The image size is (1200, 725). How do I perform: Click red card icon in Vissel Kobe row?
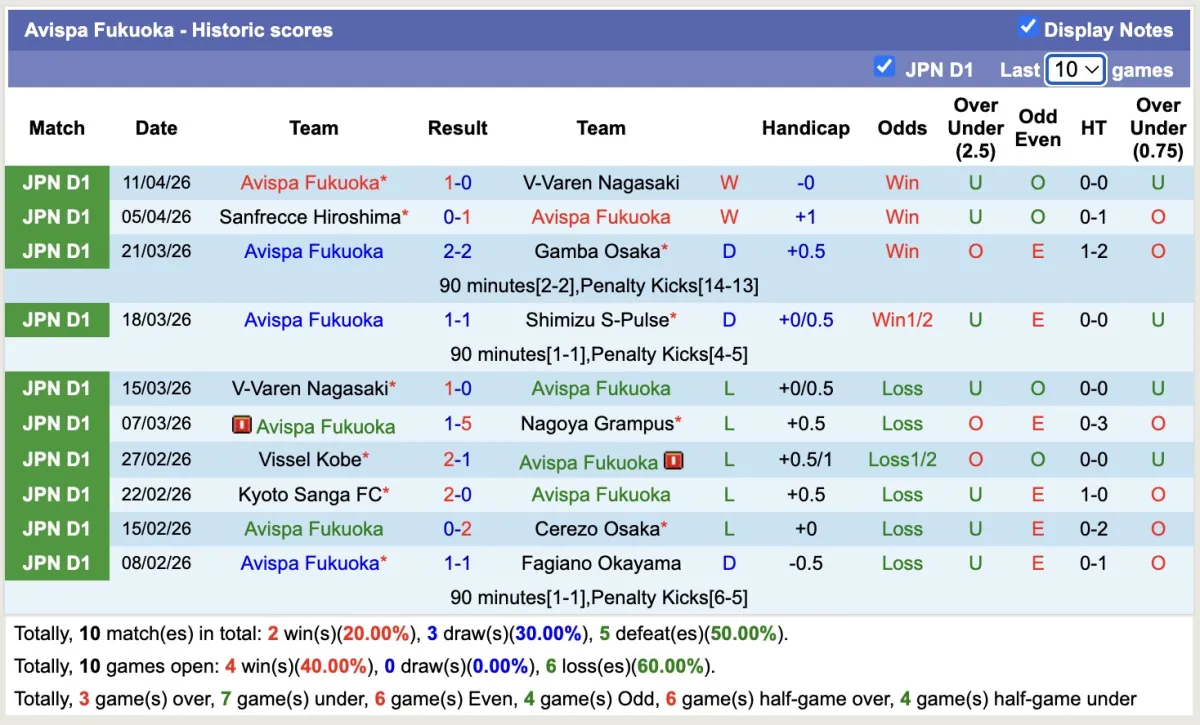point(673,461)
